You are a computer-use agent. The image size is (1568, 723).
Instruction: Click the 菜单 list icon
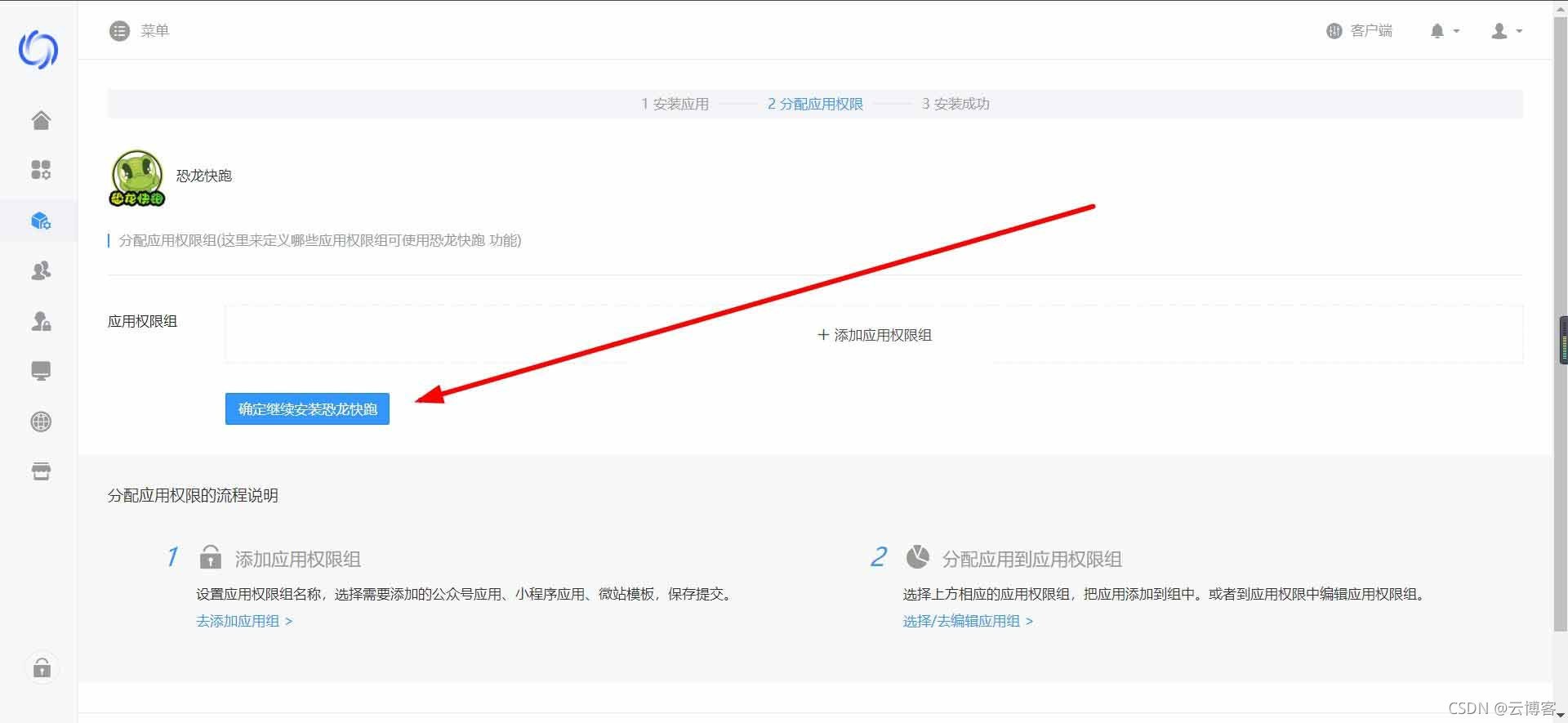point(119,31)
